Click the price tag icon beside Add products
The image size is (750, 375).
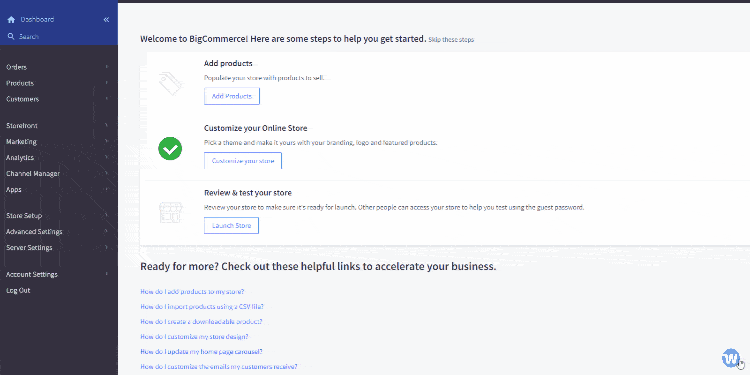(x=170, y=84)
